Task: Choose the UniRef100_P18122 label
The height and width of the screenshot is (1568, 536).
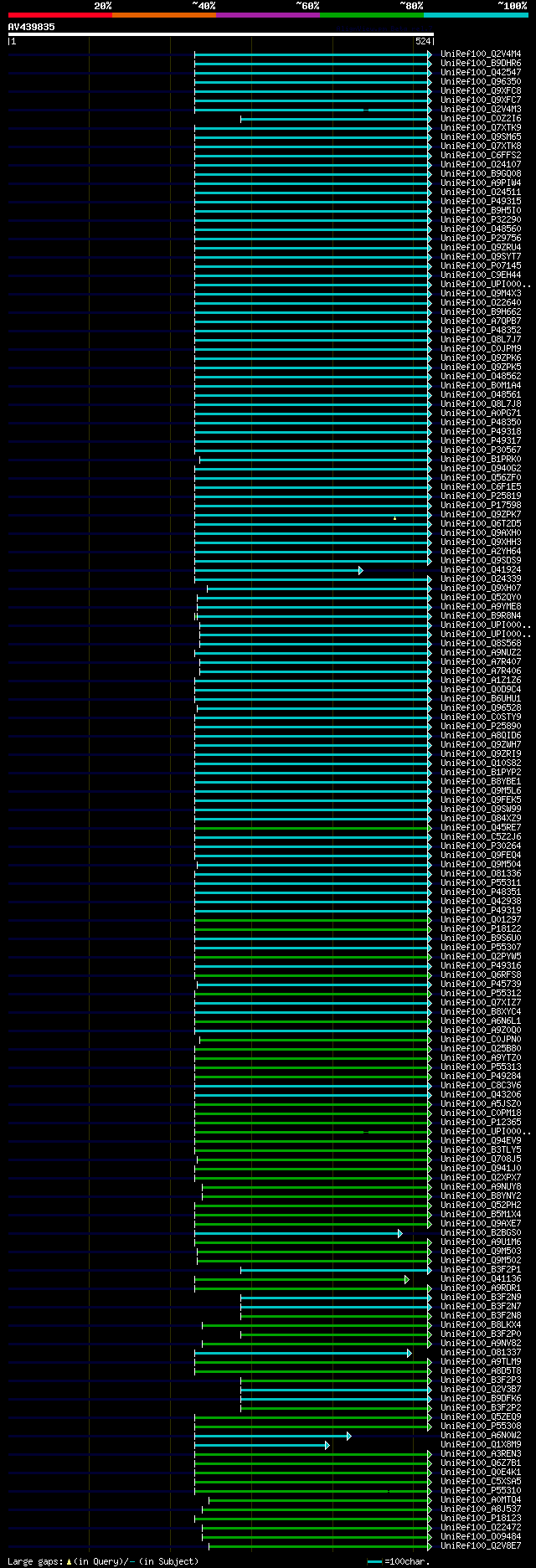Action: (481, 928)
